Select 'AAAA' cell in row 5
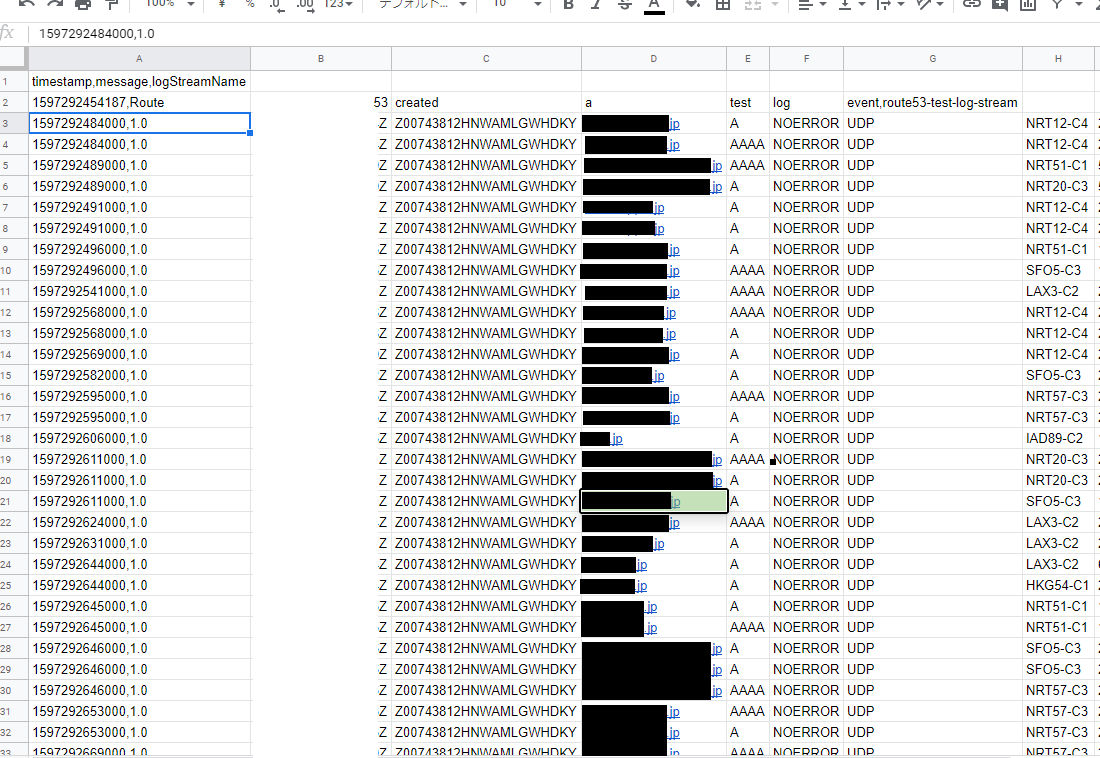Screen dimensions: 1100x758 click(748, 166)
